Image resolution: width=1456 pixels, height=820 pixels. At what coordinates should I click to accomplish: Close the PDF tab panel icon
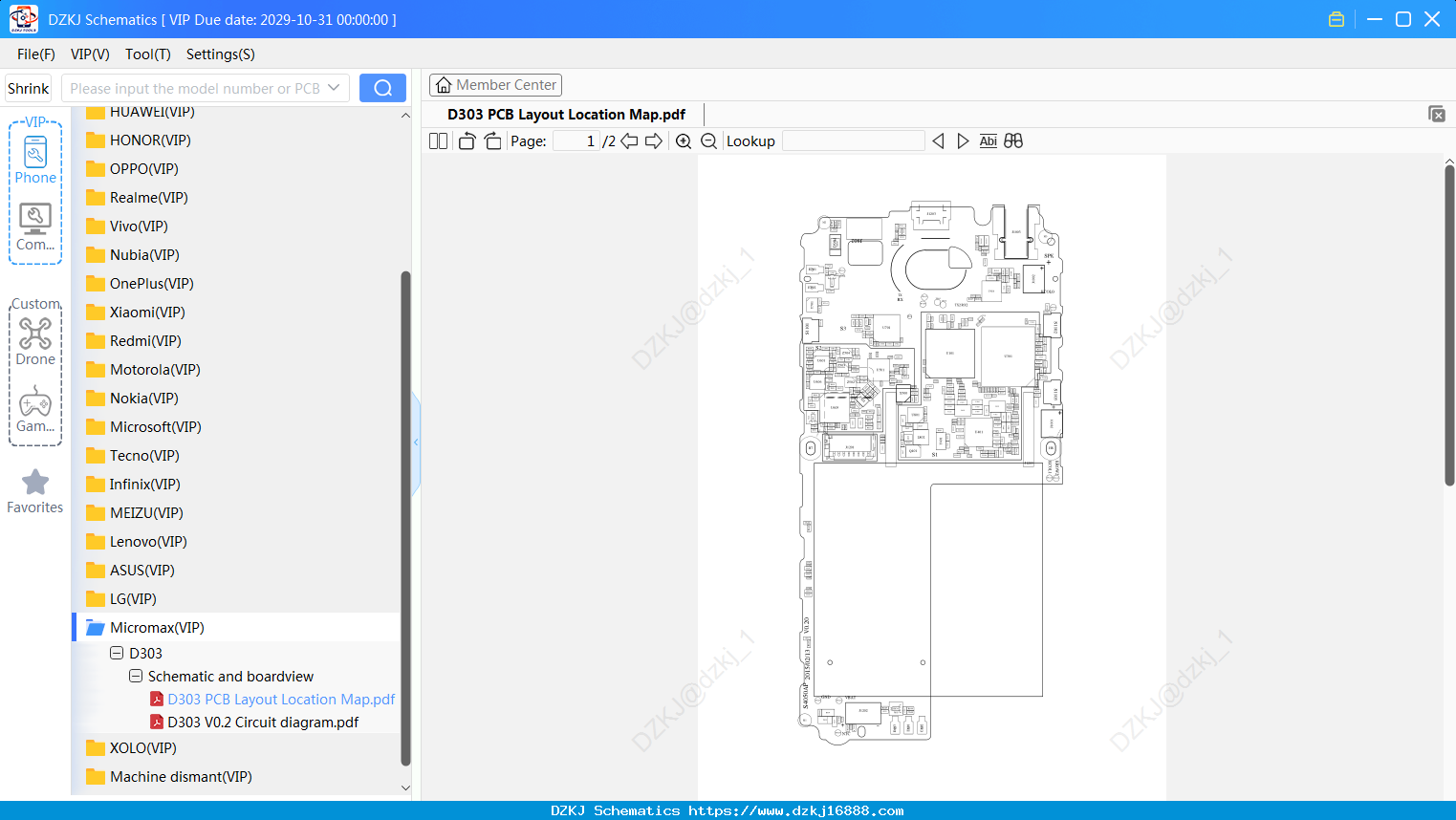coord(1436,114)
